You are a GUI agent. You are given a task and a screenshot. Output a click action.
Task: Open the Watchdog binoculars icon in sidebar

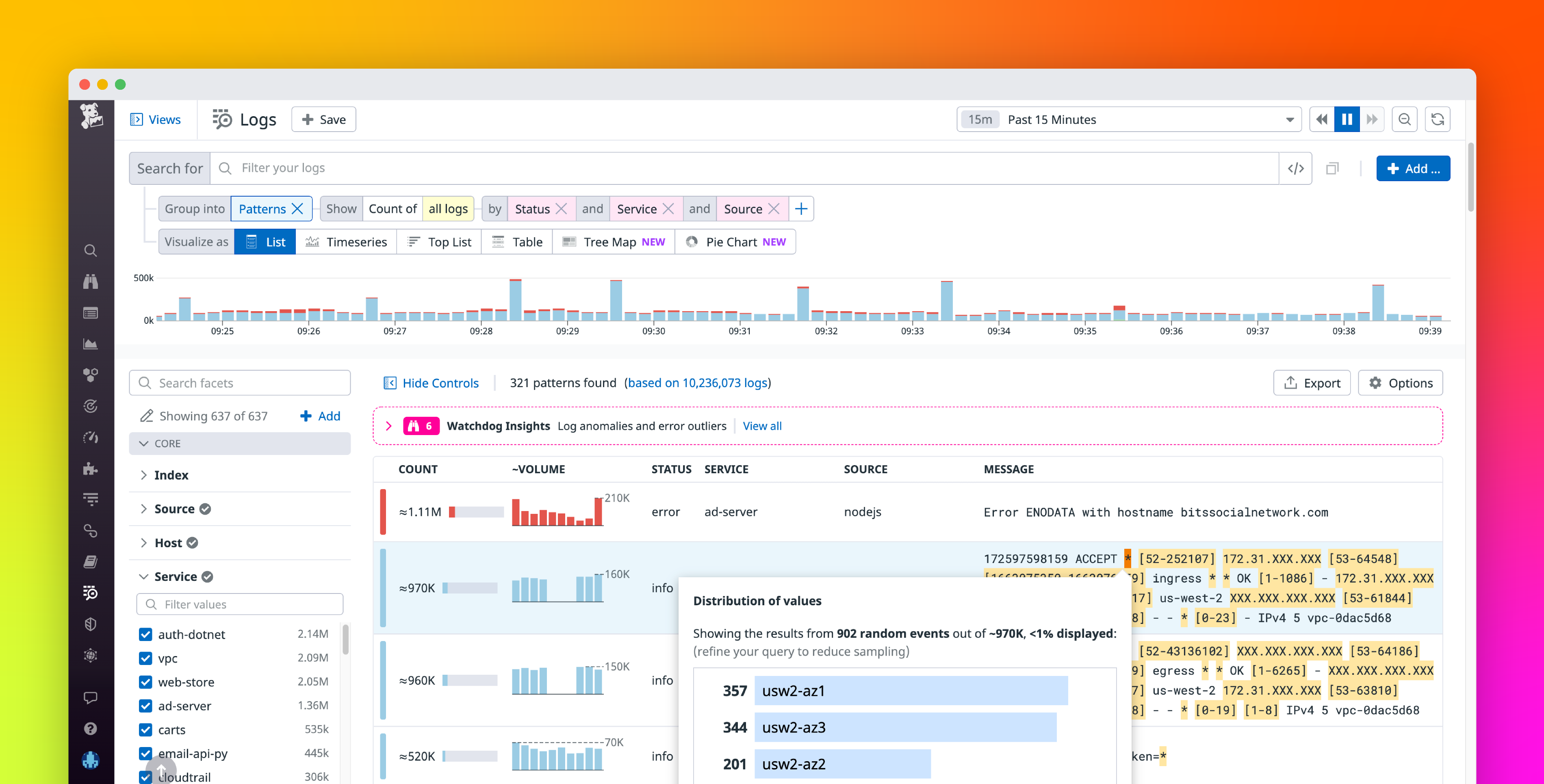(x=91, y=281)
